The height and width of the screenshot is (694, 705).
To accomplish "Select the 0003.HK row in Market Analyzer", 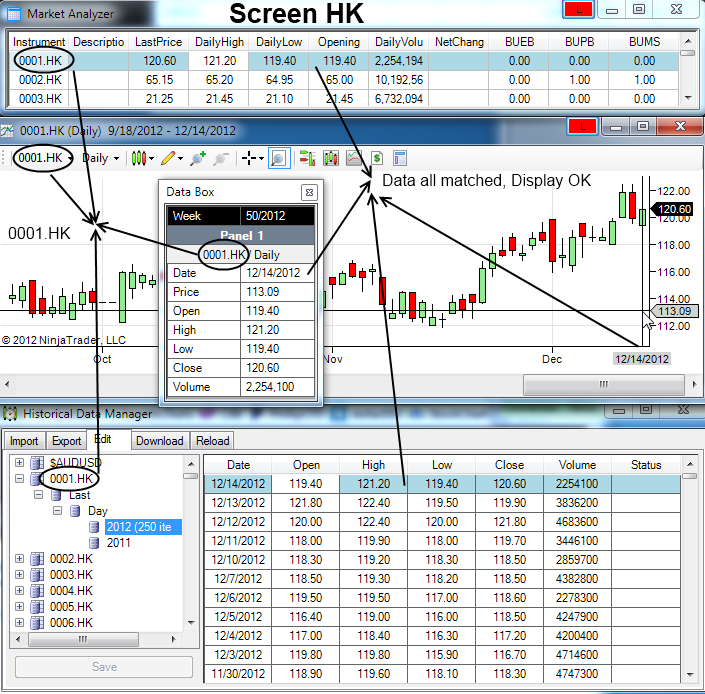I will (344, 99).
